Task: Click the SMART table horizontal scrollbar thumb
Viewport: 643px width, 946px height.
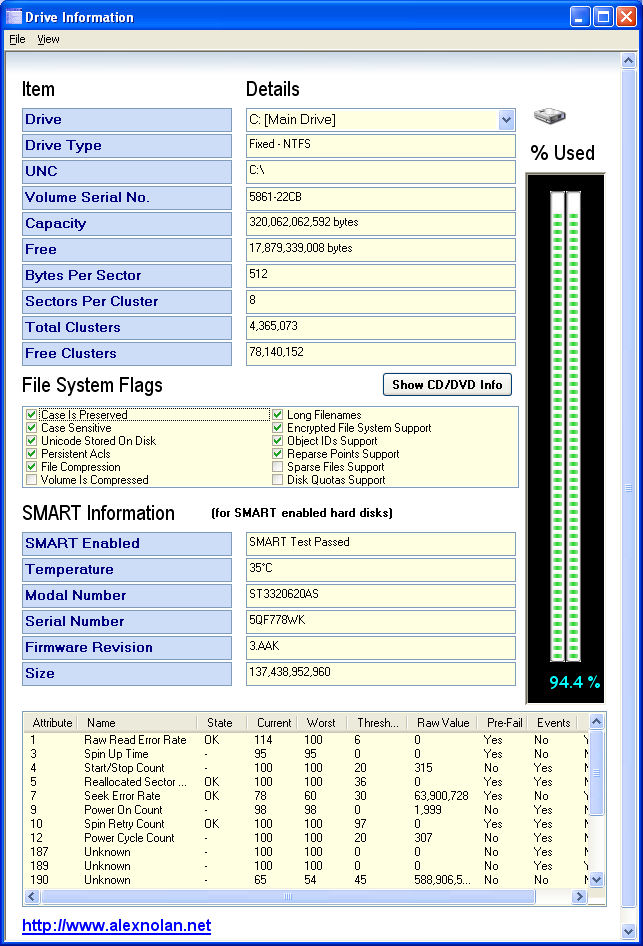Action: tap(288, 897)
